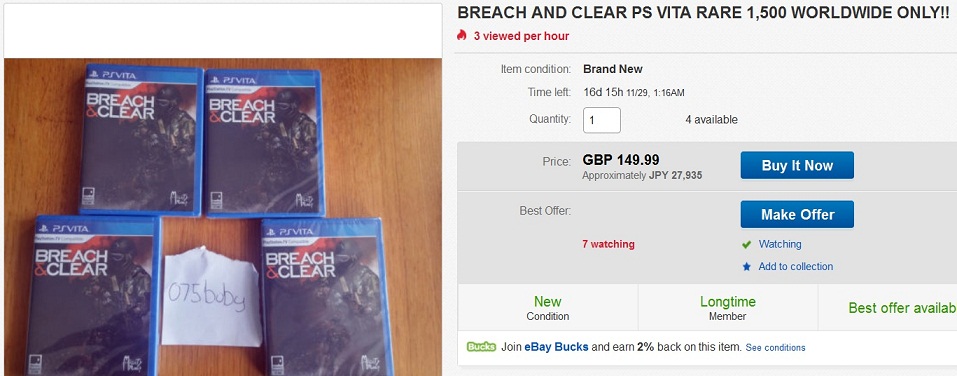957x376 pixels.
Task: Select the top-left Breach & Clear game case
Action: [142, 140]
